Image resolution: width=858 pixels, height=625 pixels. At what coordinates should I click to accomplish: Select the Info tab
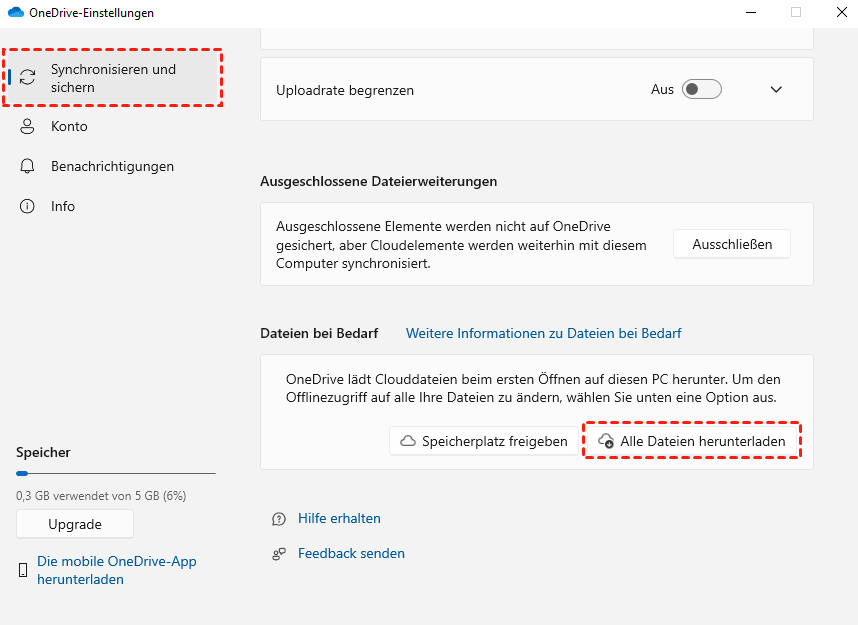coord(63,207)
